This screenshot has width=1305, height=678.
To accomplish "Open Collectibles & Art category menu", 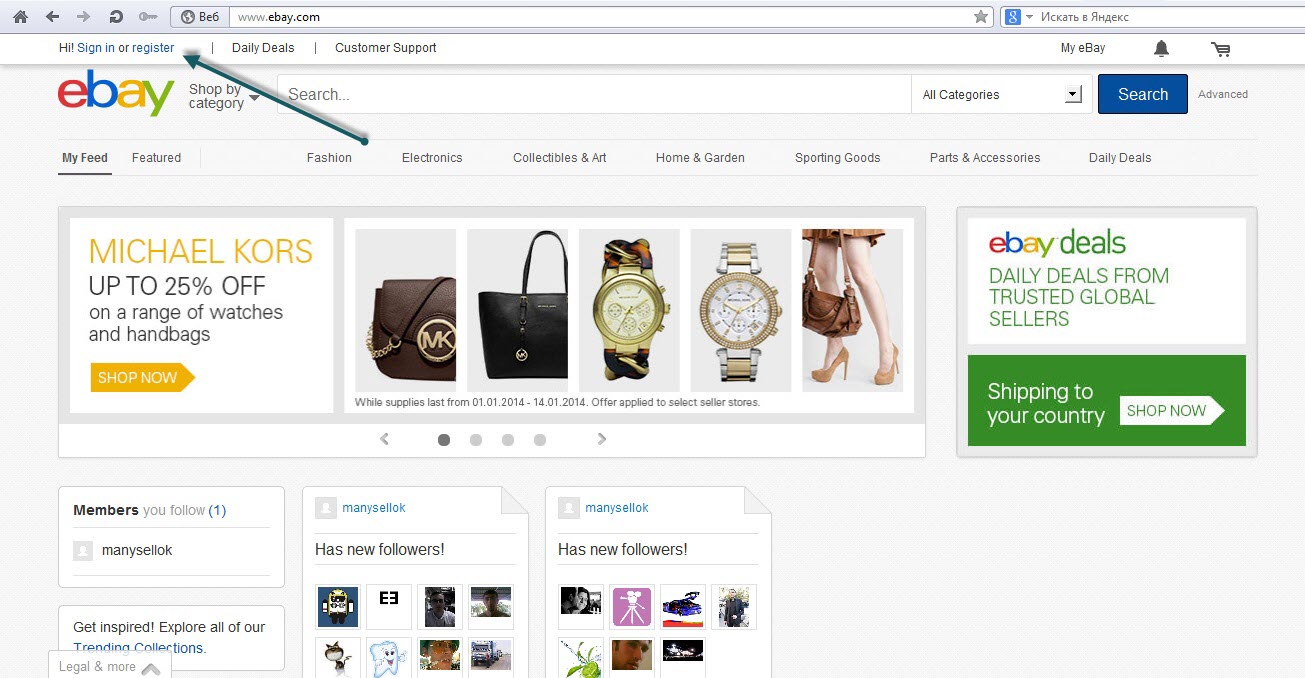I will point(560,158).
